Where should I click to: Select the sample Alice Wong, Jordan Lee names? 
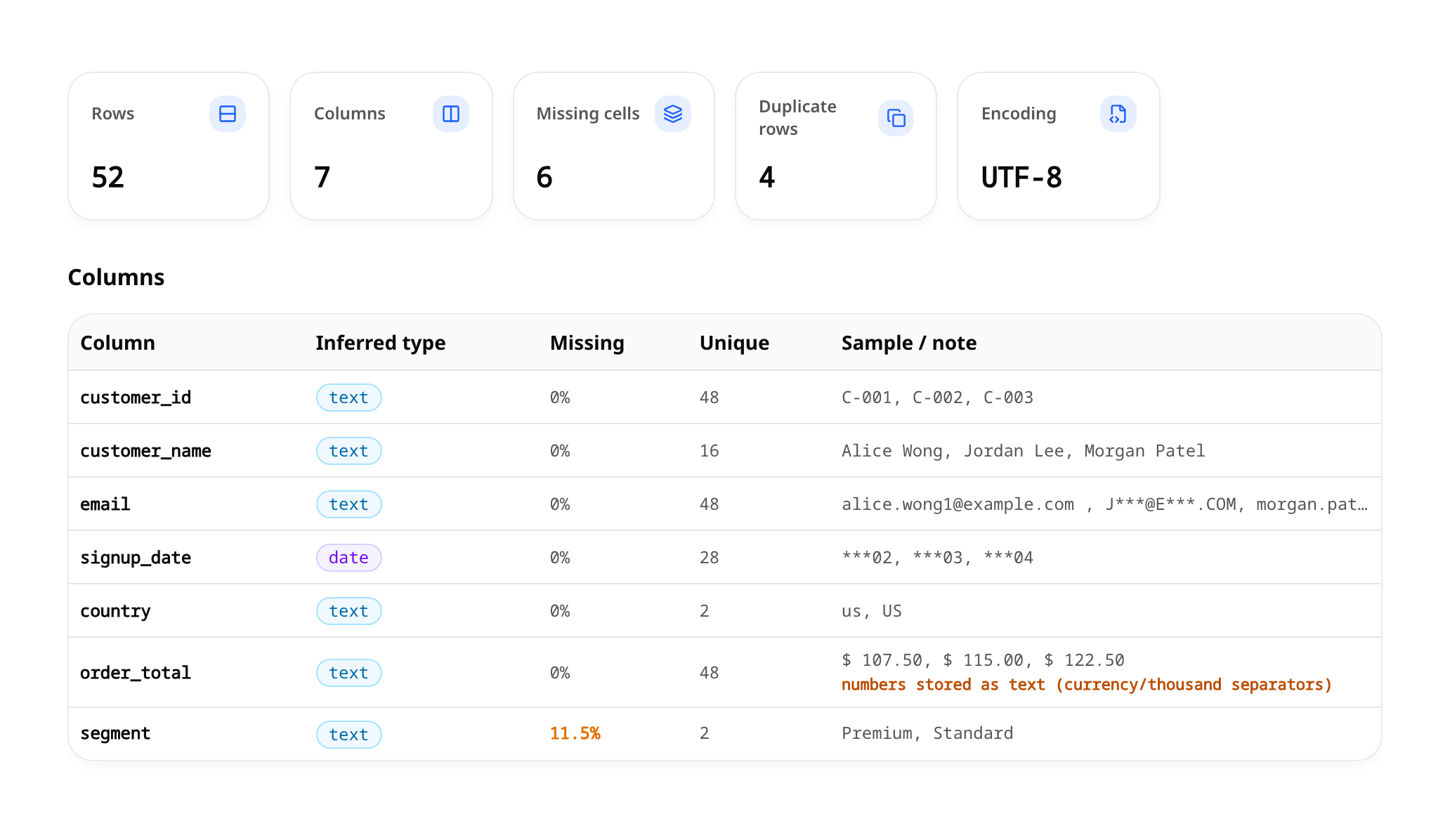coord(1024,451)
